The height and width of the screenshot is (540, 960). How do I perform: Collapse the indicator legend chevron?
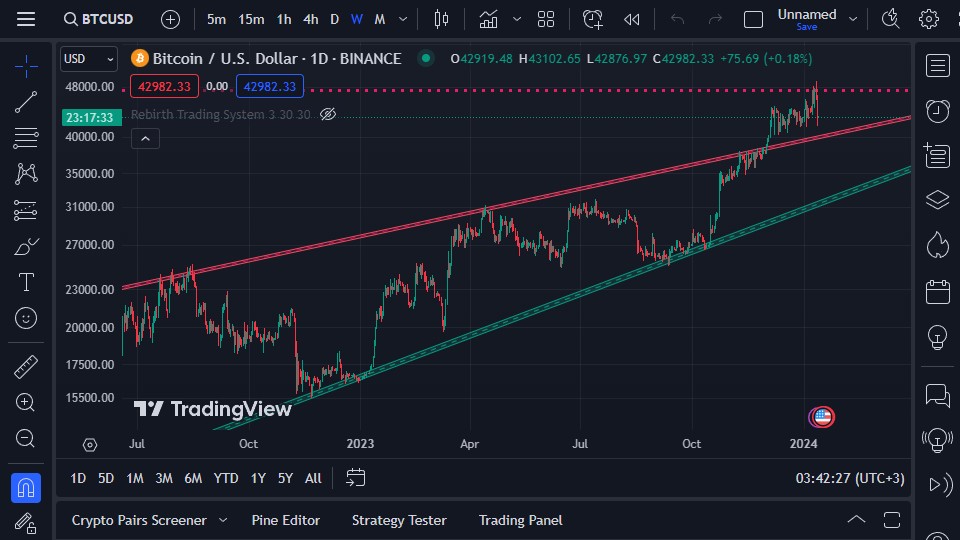145,139
